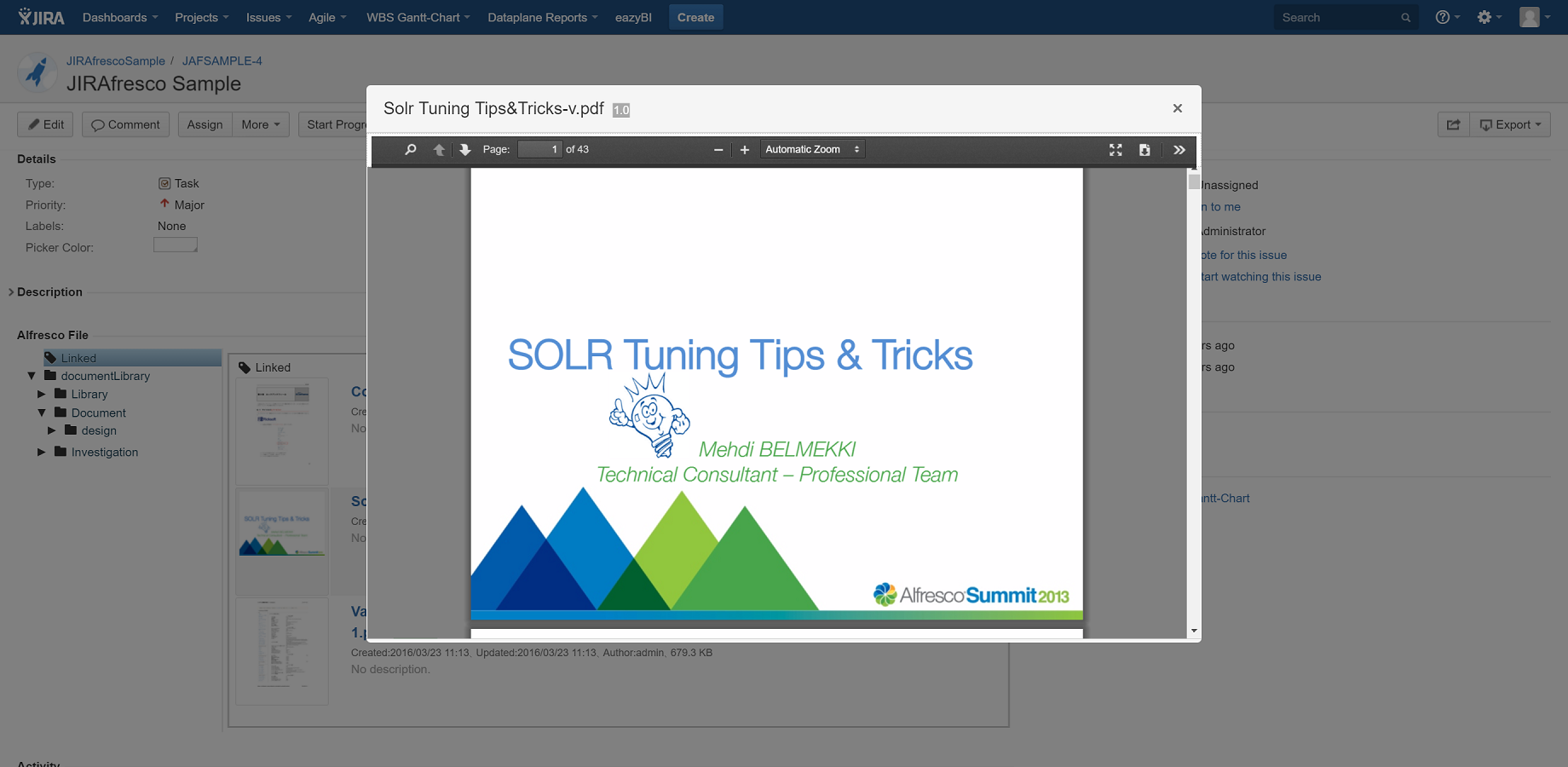Expand the Description section
This screenshot has width=1568, height=767.
click(11, 292)
